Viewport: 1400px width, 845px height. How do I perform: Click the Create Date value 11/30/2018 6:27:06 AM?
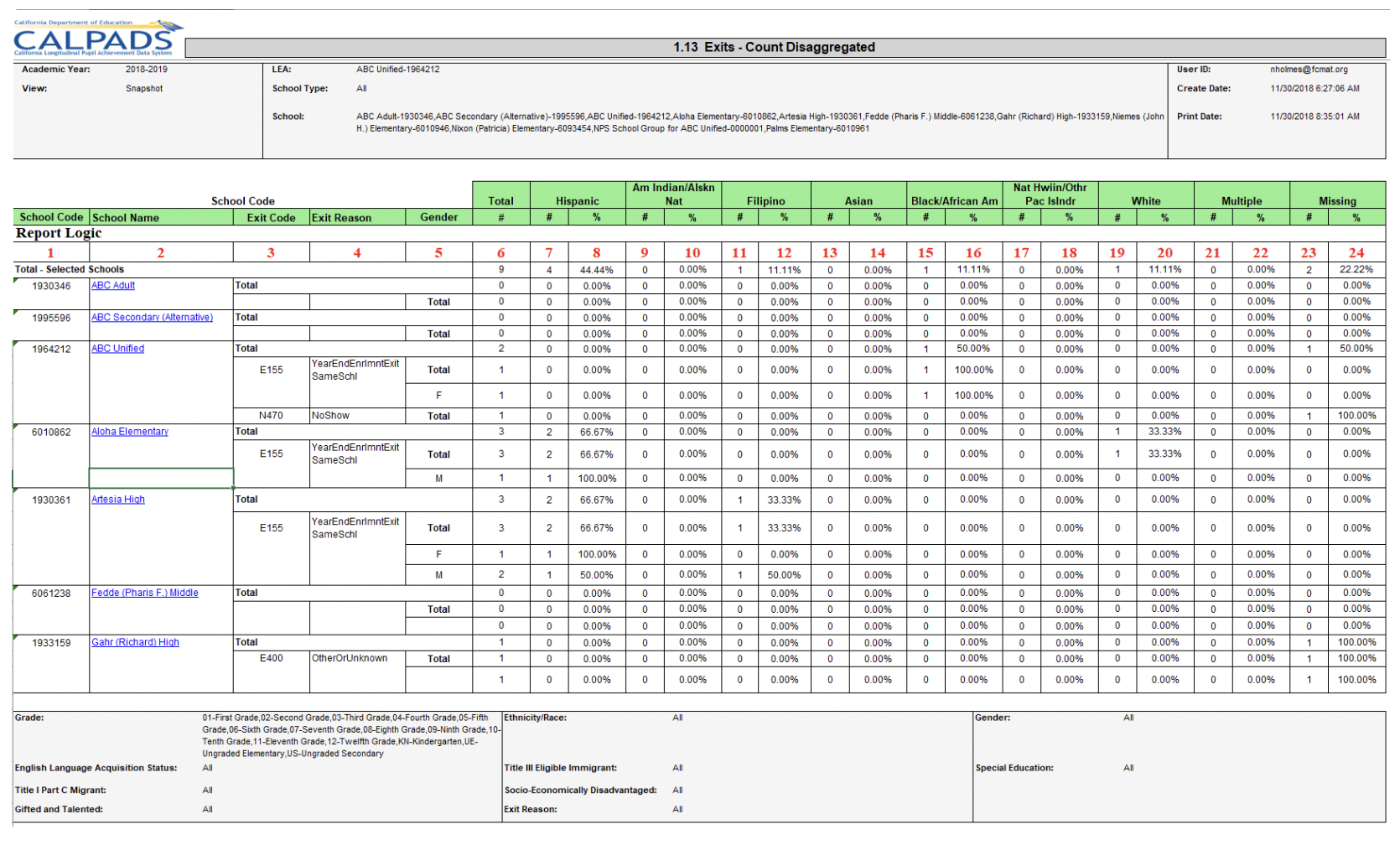point(1314,89)
